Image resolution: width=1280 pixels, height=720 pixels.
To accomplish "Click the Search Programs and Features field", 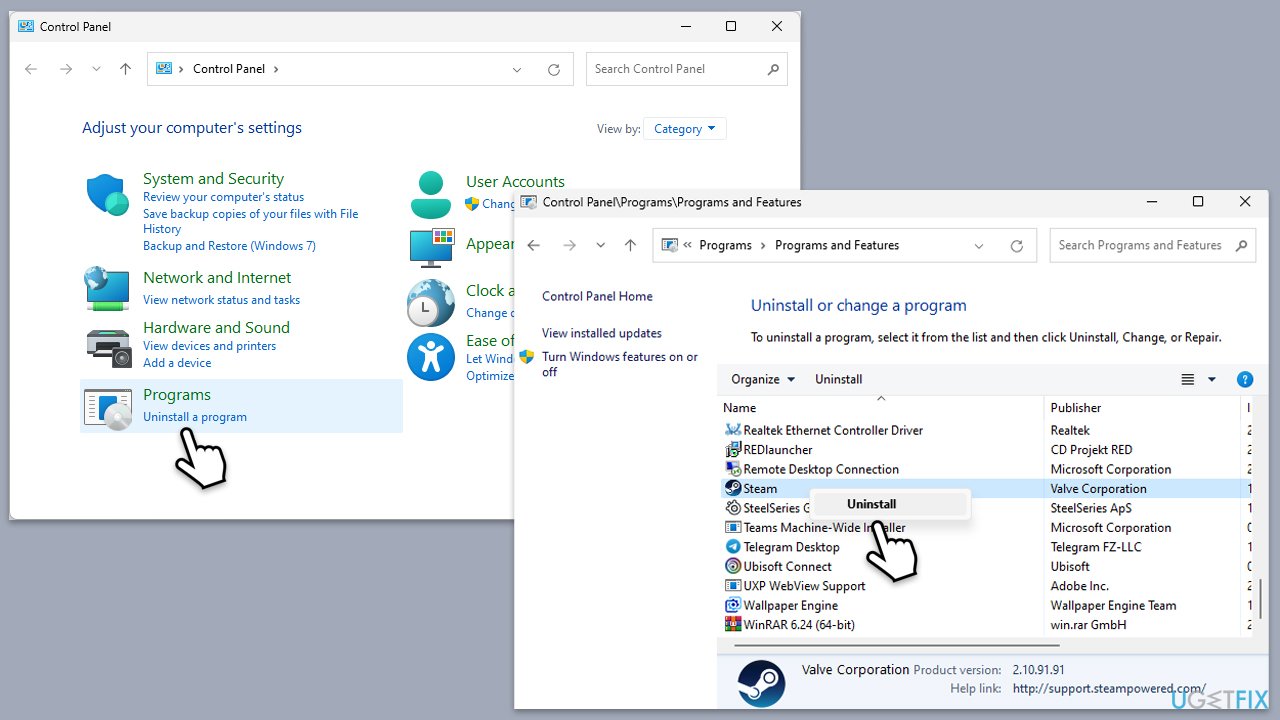I will tap(1140, 246).
